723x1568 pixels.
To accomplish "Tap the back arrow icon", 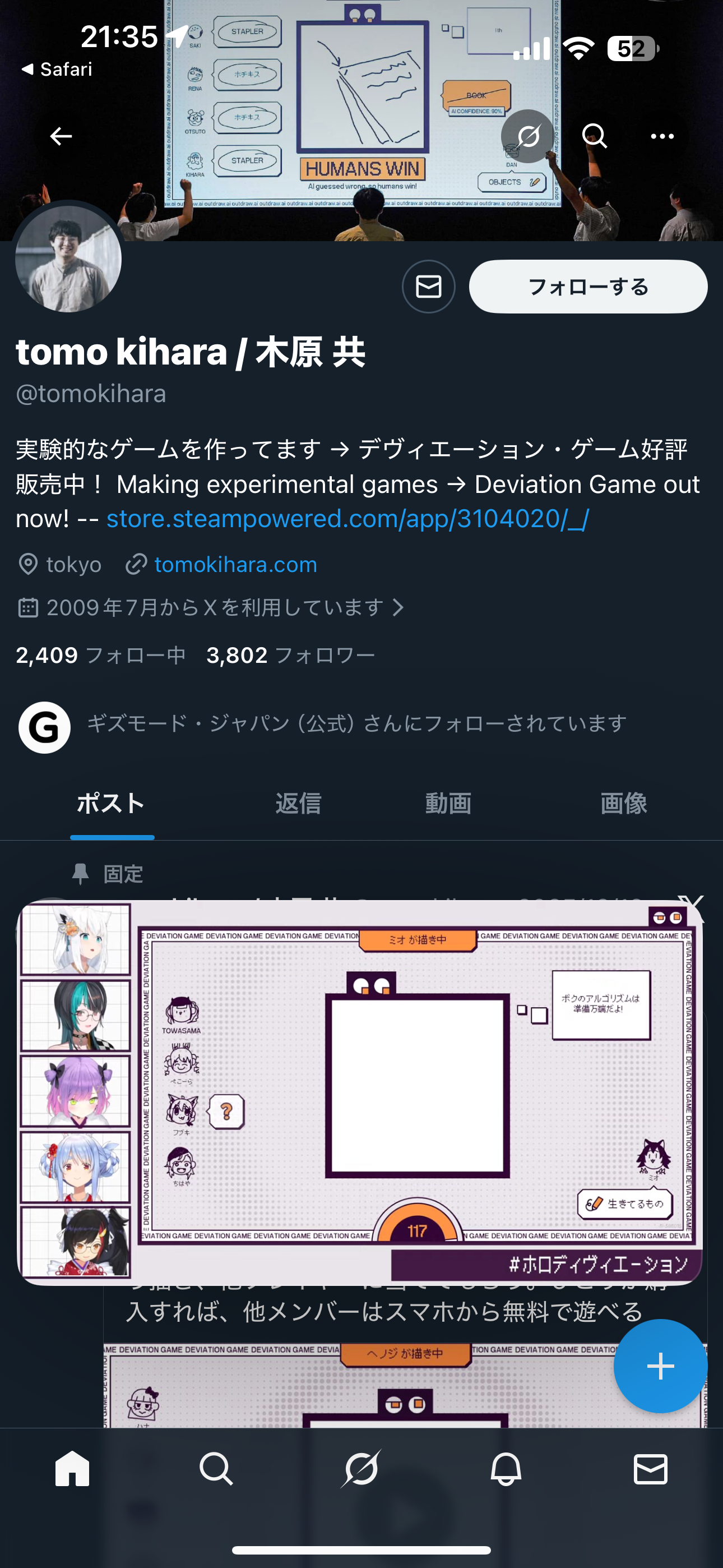I will 61,136.
